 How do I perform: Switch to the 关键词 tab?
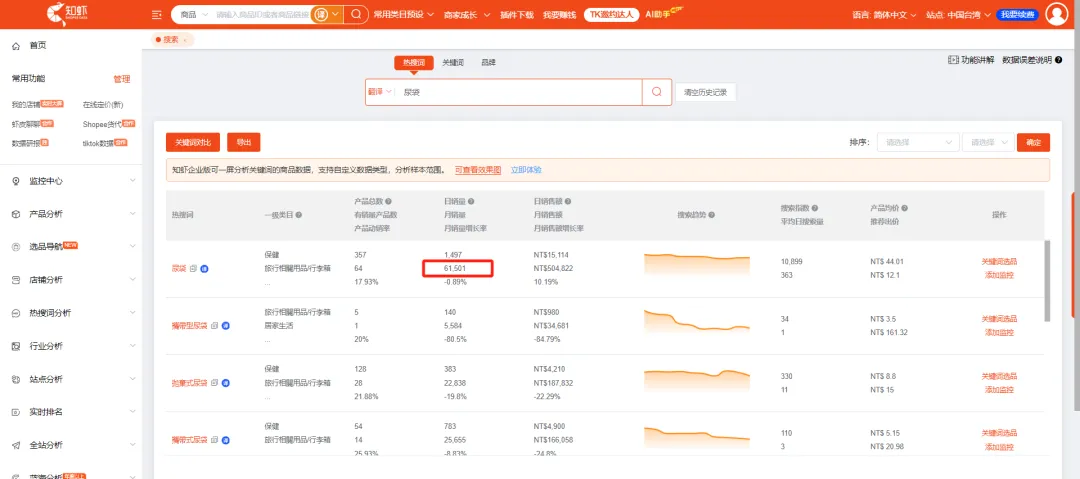[x=453, y=62]
